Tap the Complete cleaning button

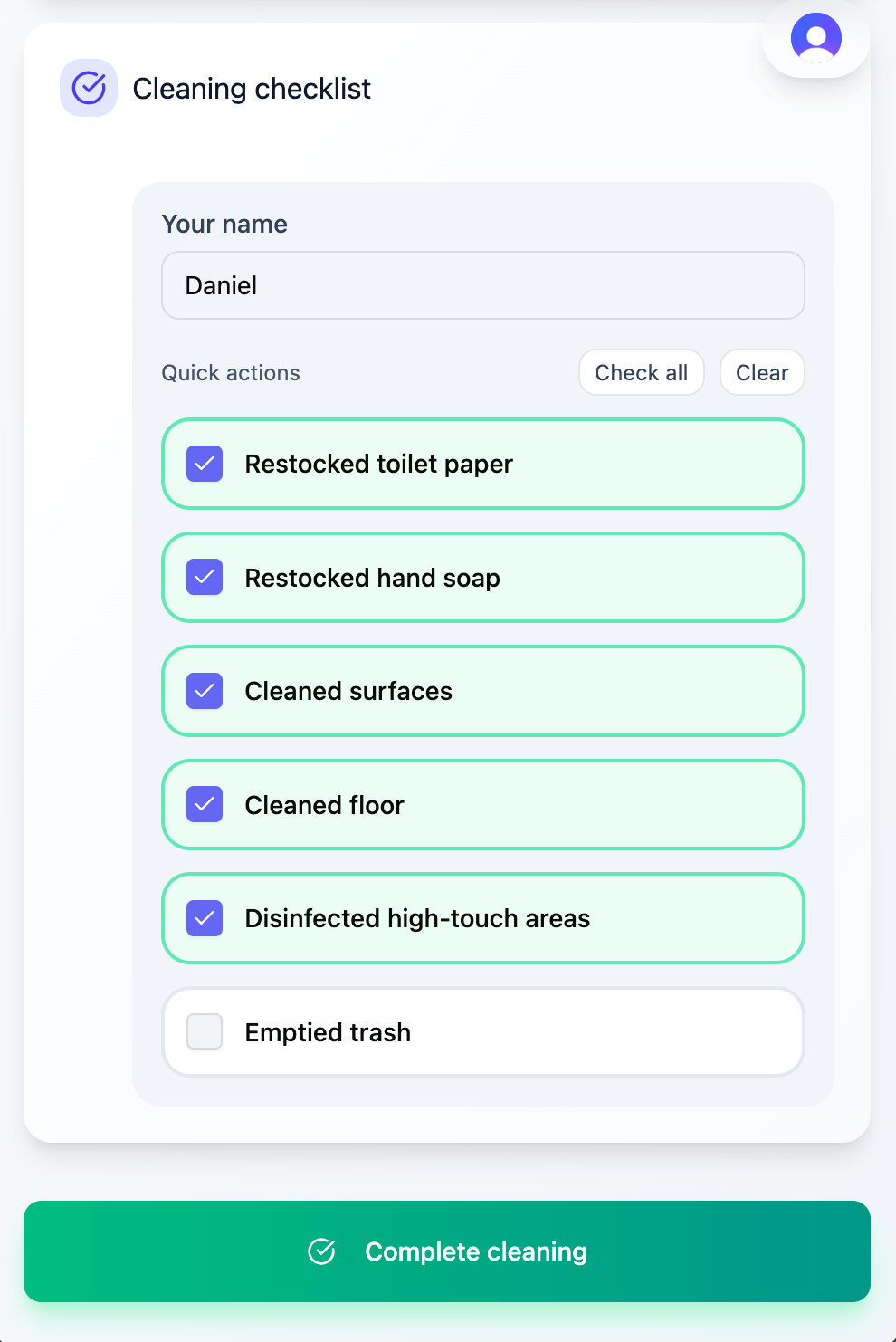point(448,1251)
